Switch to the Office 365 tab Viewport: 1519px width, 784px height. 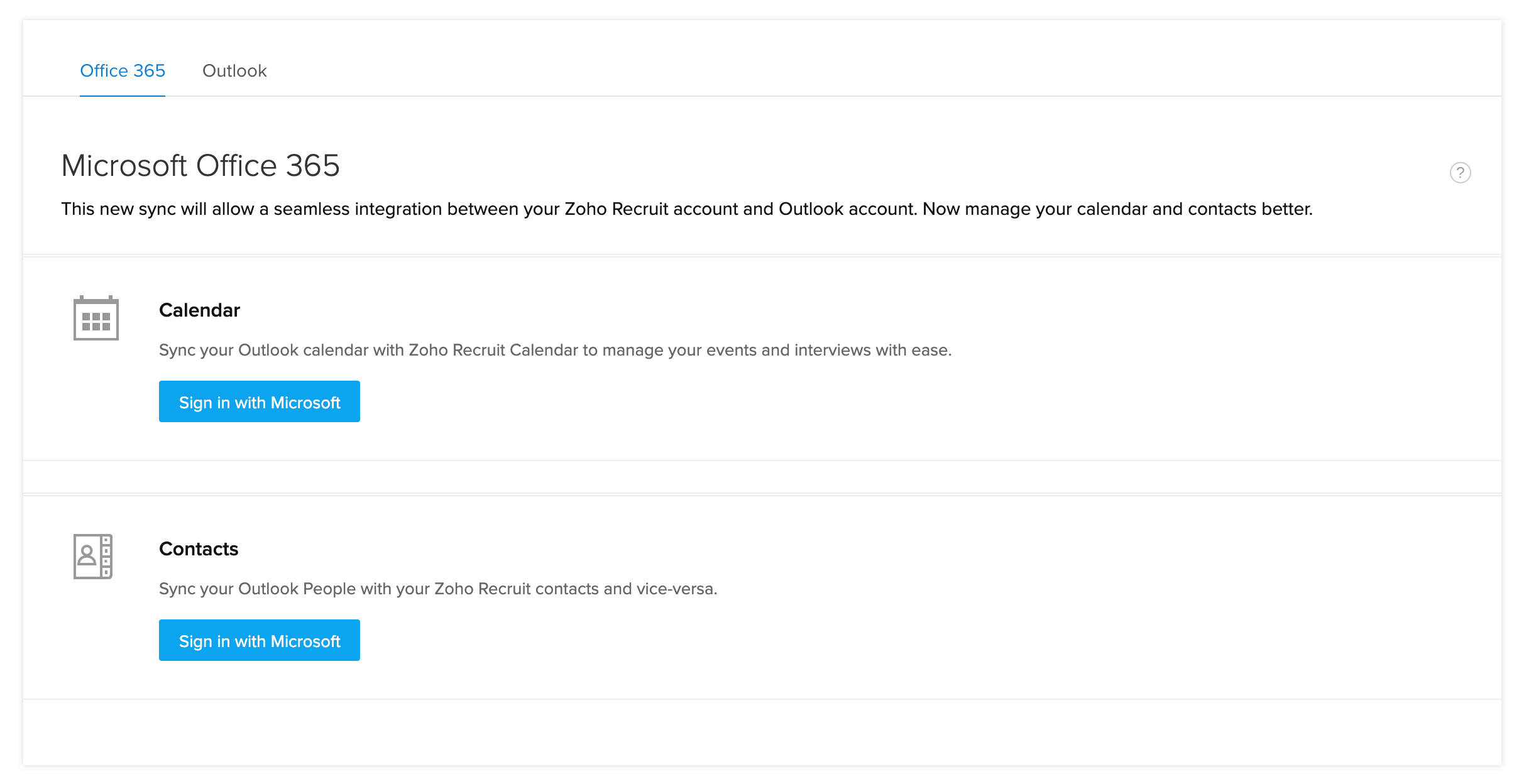coord(123,71)
